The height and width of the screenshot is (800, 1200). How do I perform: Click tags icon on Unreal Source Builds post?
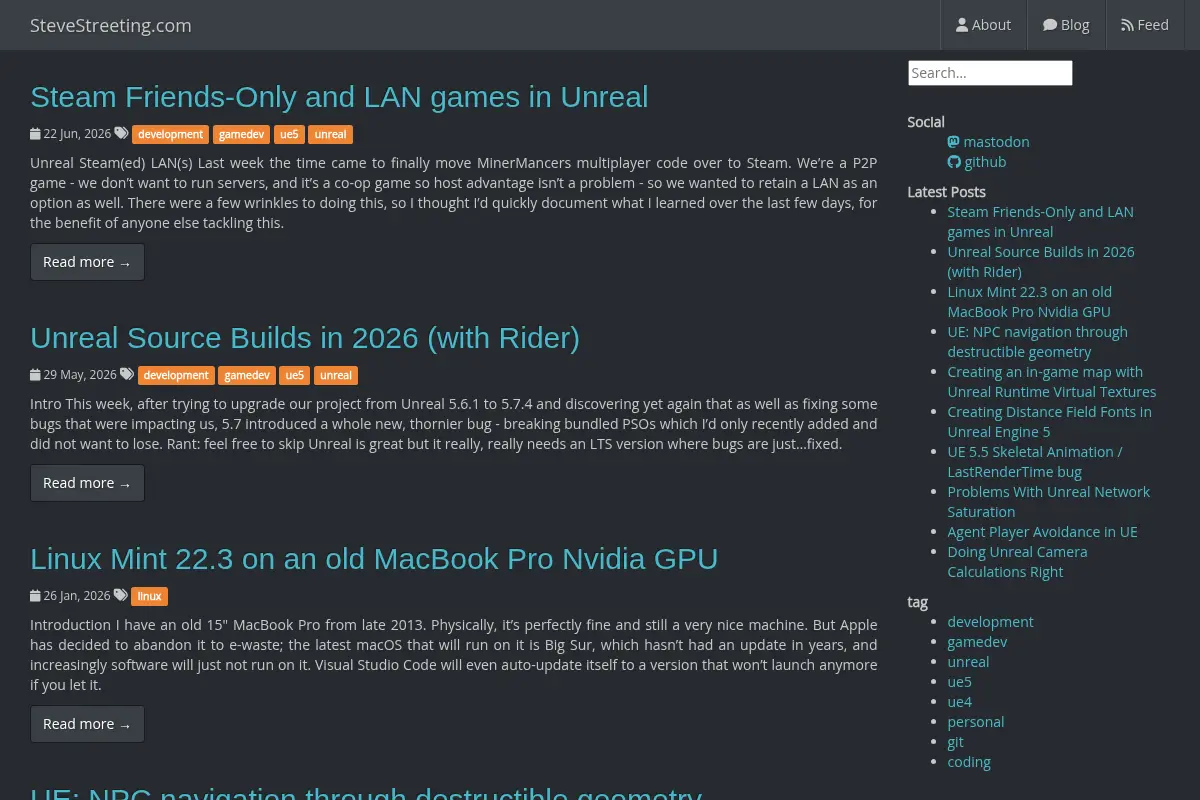coord(127,375)
